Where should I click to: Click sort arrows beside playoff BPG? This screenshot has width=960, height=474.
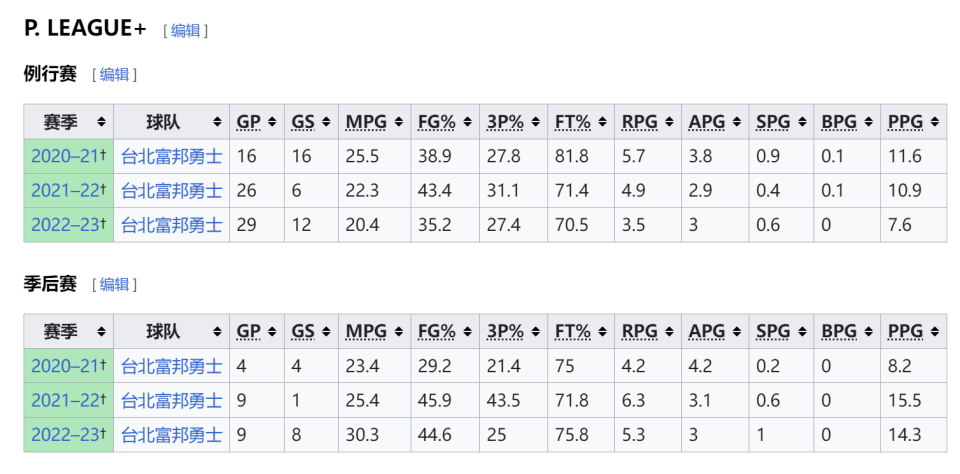coord(867,332)
